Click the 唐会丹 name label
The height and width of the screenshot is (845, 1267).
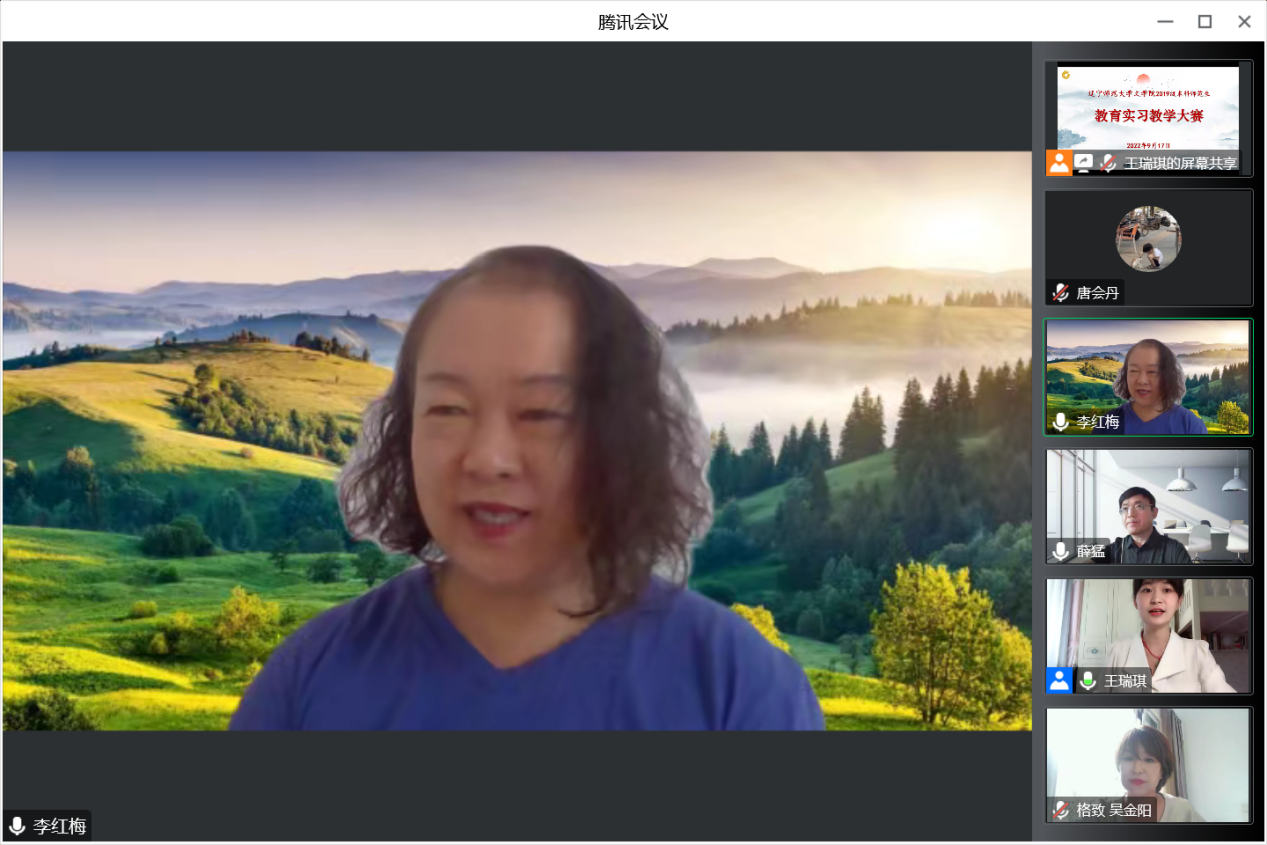1097,293
